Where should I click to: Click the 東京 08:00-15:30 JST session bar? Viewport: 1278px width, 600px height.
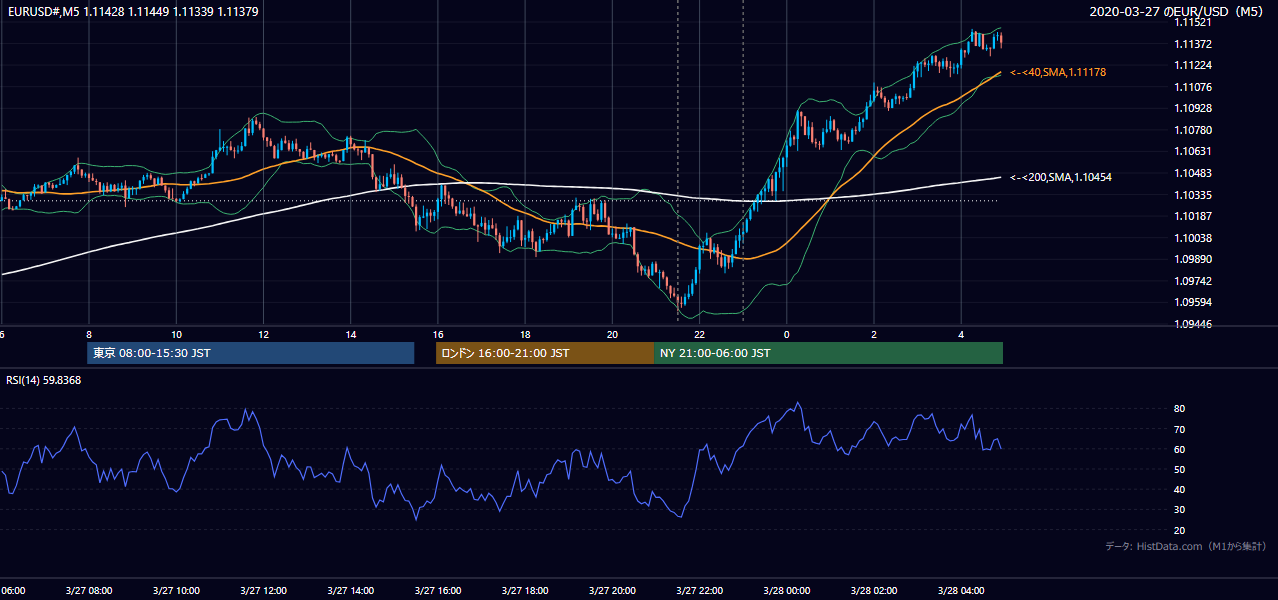pyautogui.click(x=250, y=353)
